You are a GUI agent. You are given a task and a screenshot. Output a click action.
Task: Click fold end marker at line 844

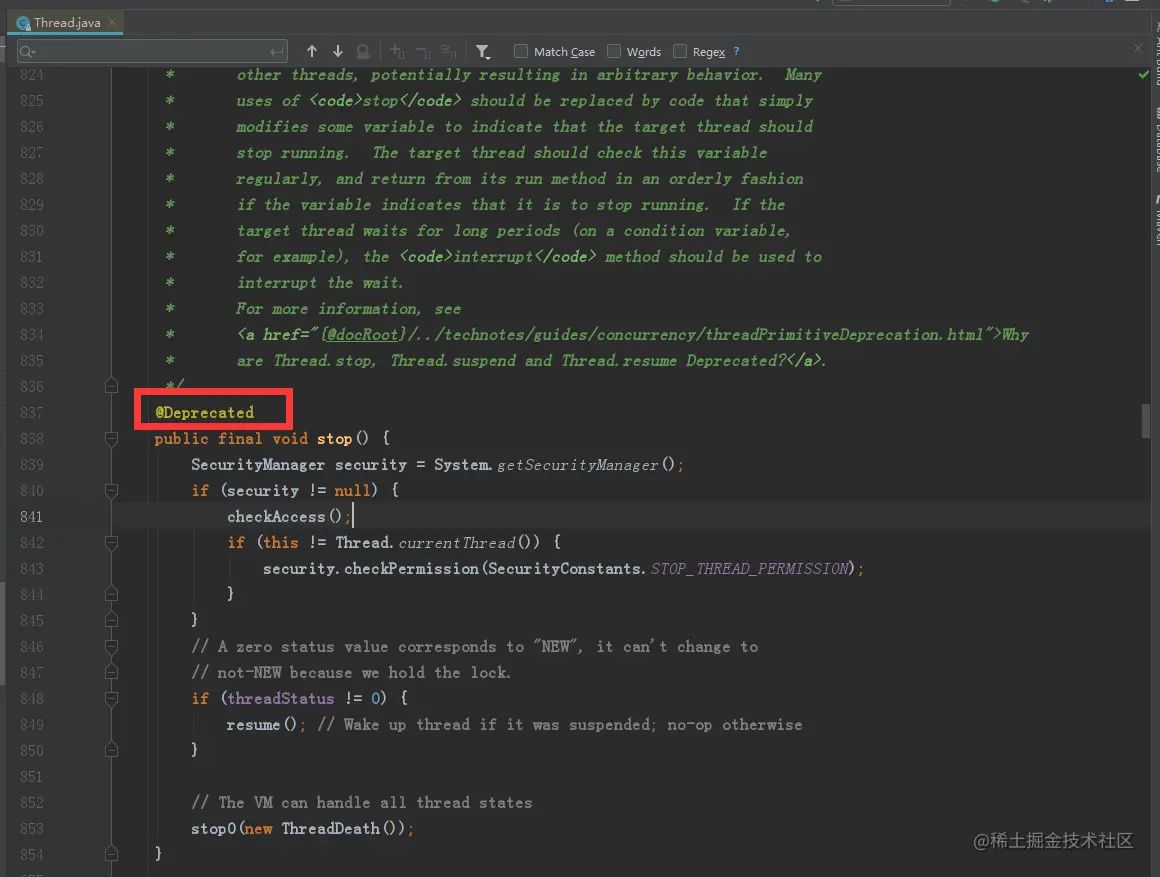point(112,594)
